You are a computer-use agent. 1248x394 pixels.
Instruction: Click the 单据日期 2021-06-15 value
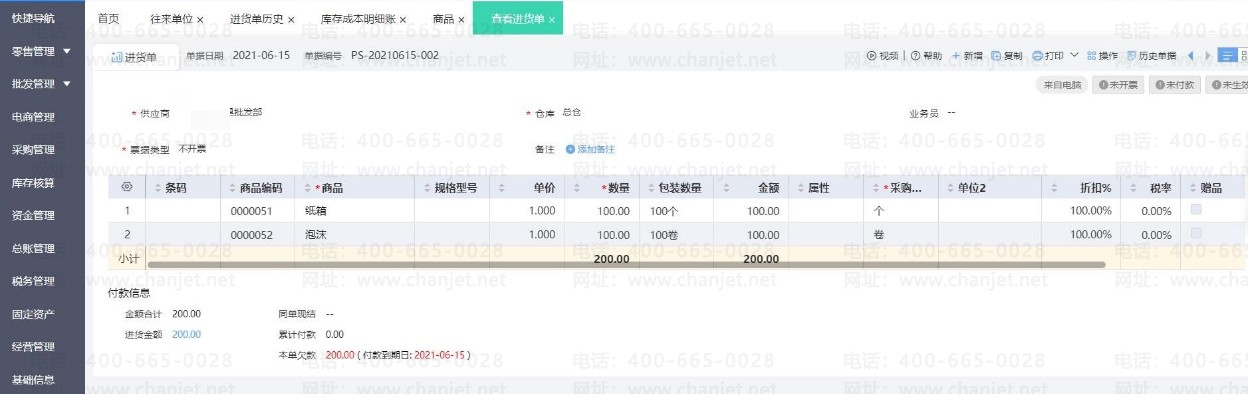pyautogui.click(x=261, y=55)
